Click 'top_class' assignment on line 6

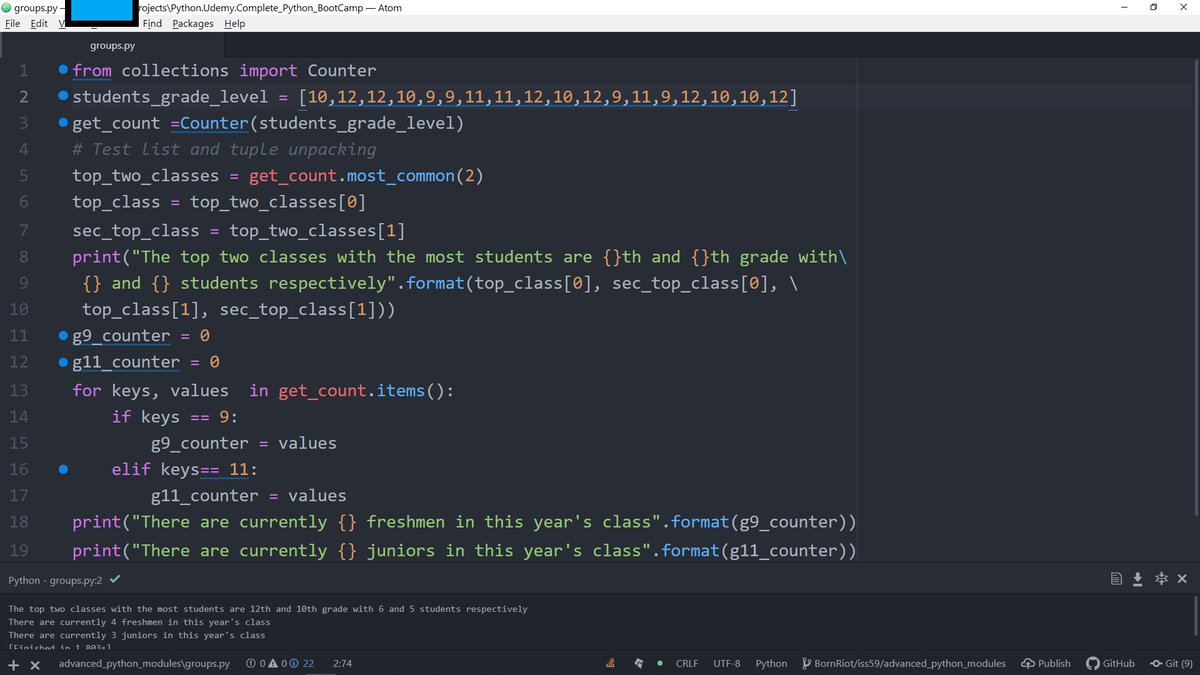(x=116, y=202)
